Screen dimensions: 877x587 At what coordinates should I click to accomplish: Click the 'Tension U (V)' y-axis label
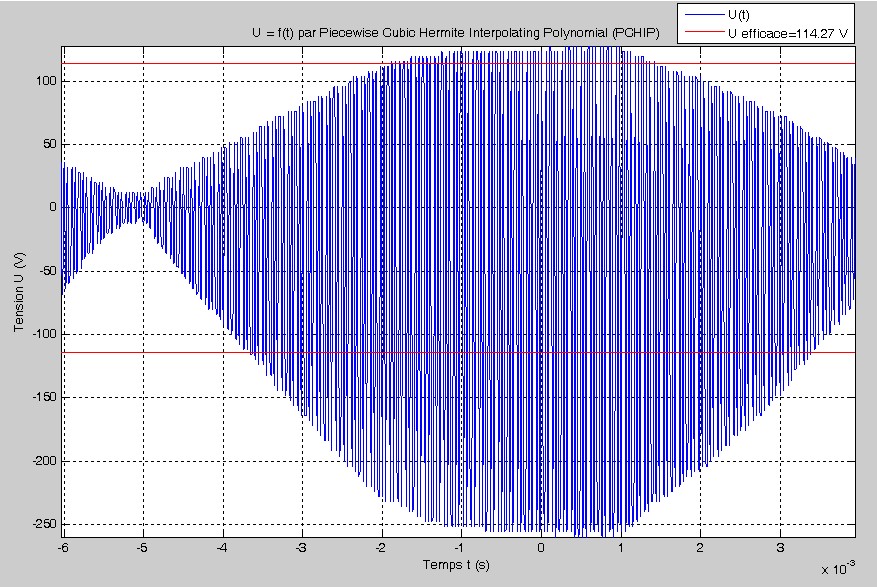point(20,292)
